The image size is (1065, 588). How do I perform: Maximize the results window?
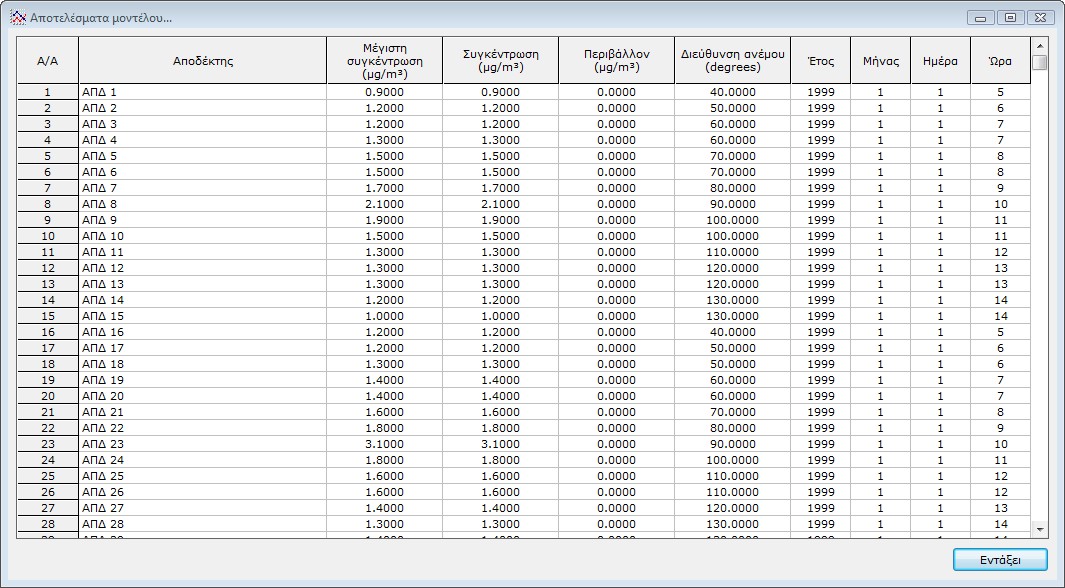pos(1009,18)
